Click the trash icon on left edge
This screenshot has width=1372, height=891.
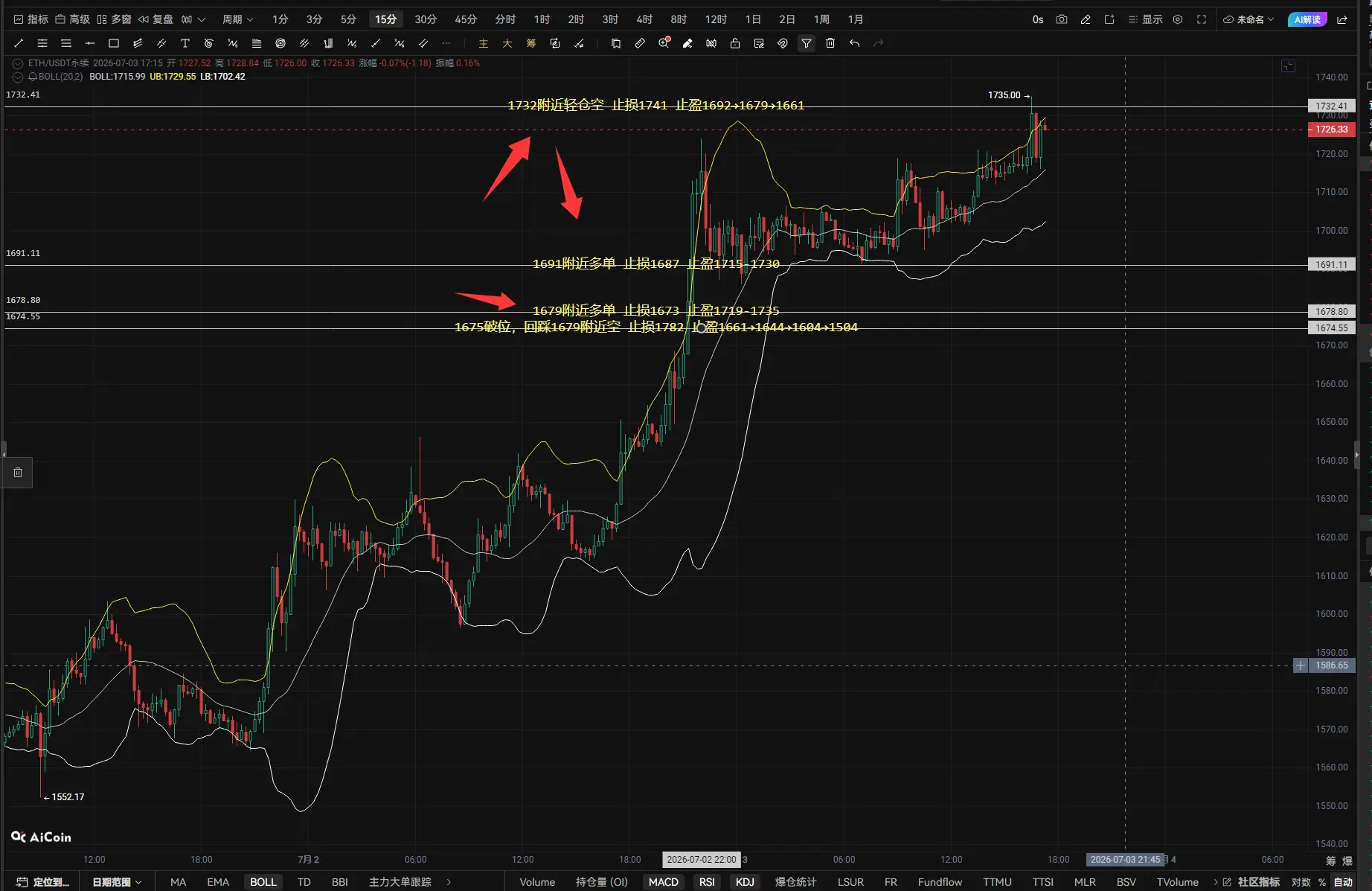coord(18,473)
